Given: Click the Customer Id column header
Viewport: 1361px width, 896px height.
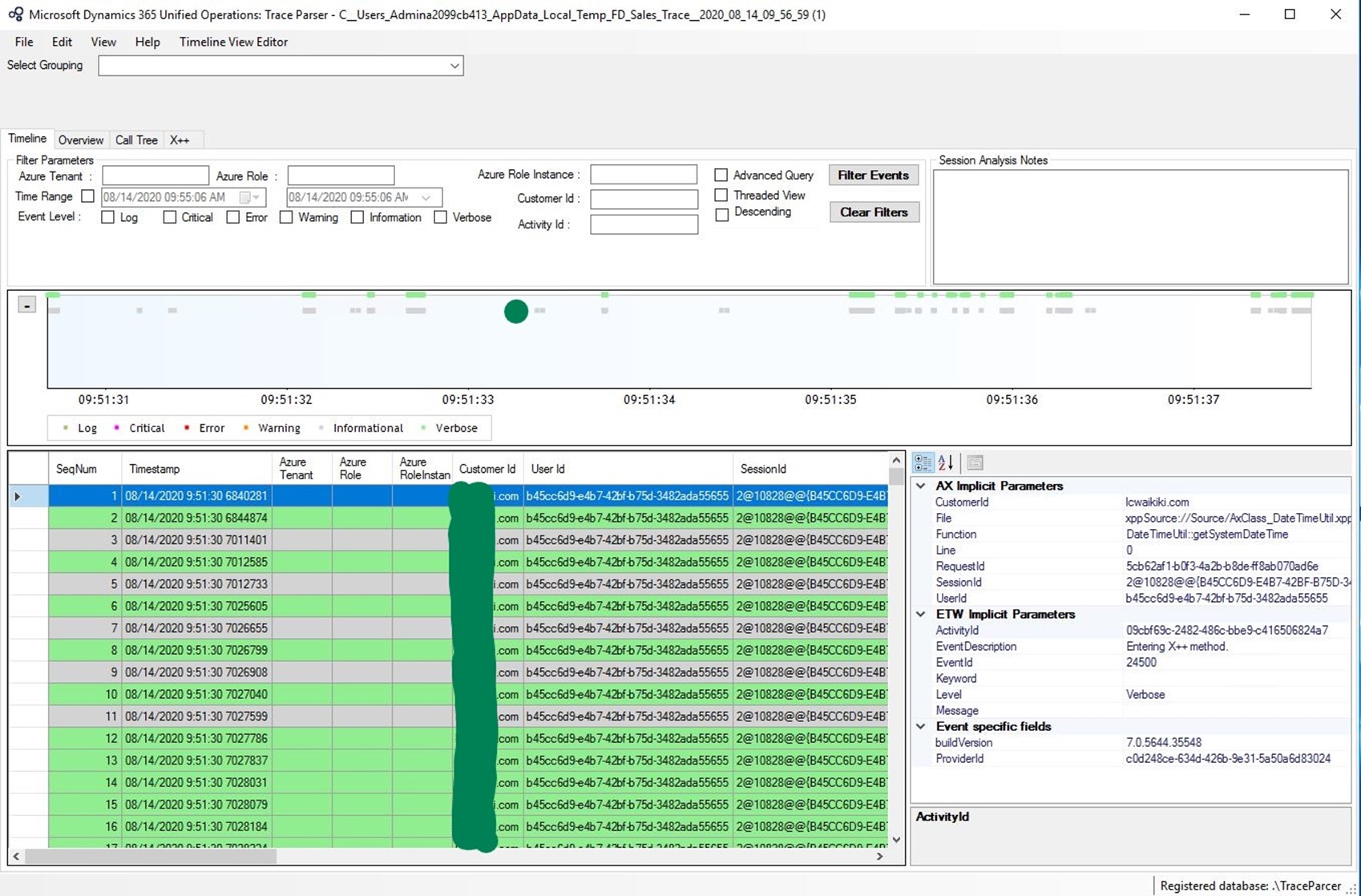Looking at the screenshot, I should (487, 469).
